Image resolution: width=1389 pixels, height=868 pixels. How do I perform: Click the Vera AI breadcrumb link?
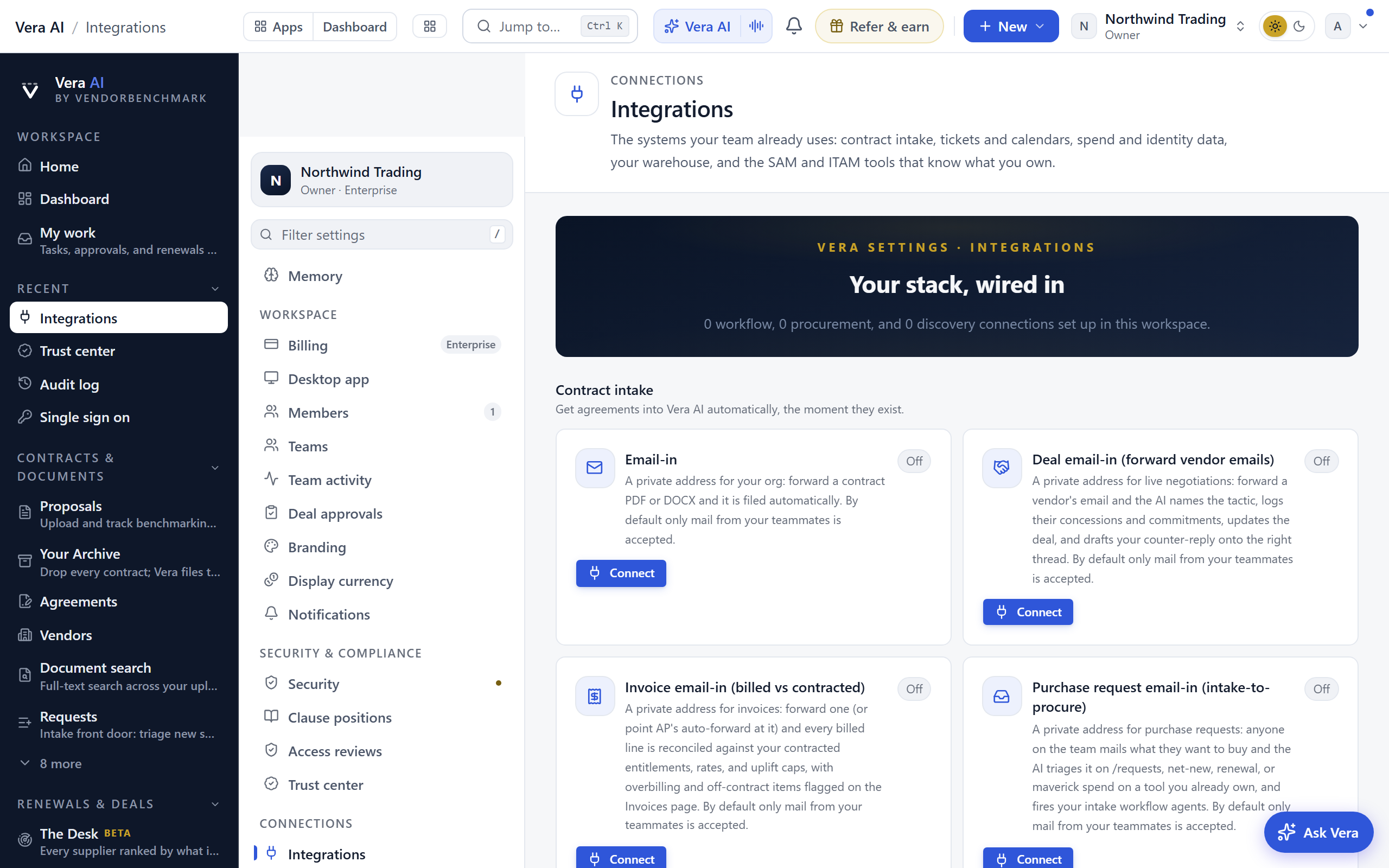[40, 27]
